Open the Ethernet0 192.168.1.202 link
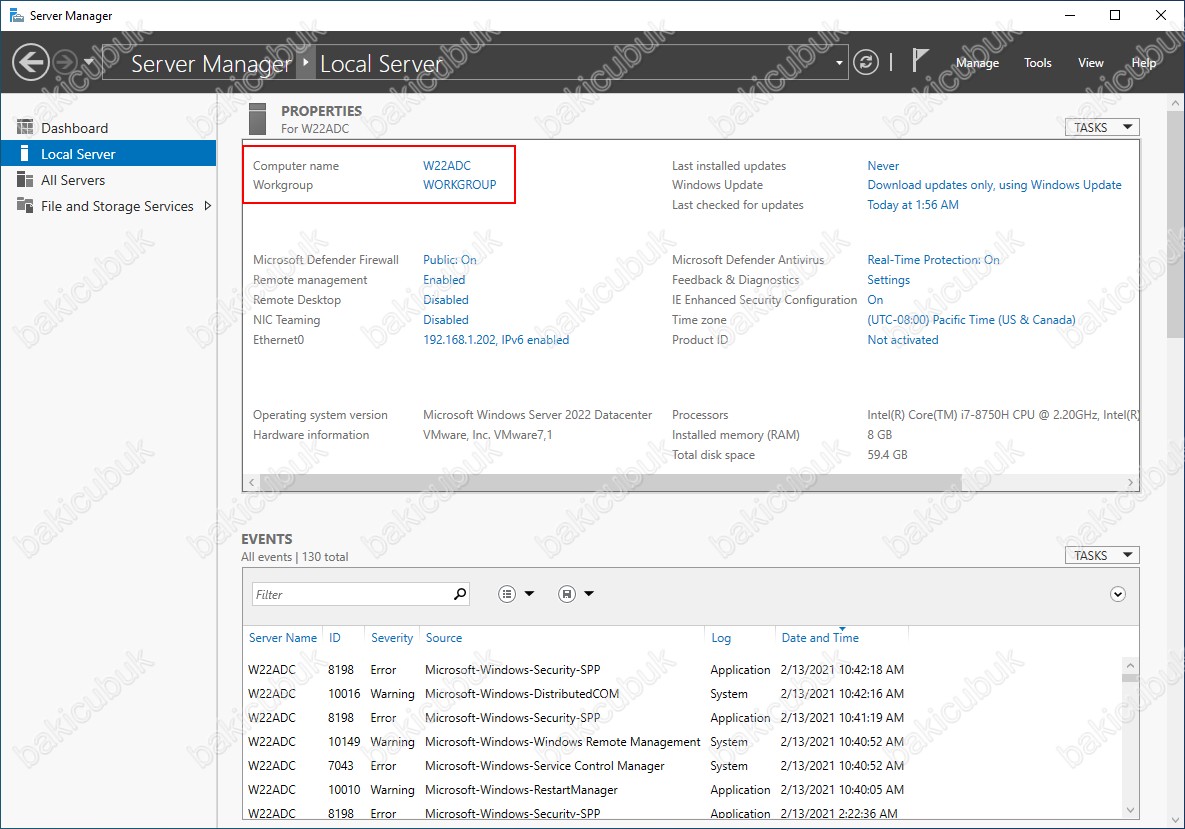 coord(496,340)
